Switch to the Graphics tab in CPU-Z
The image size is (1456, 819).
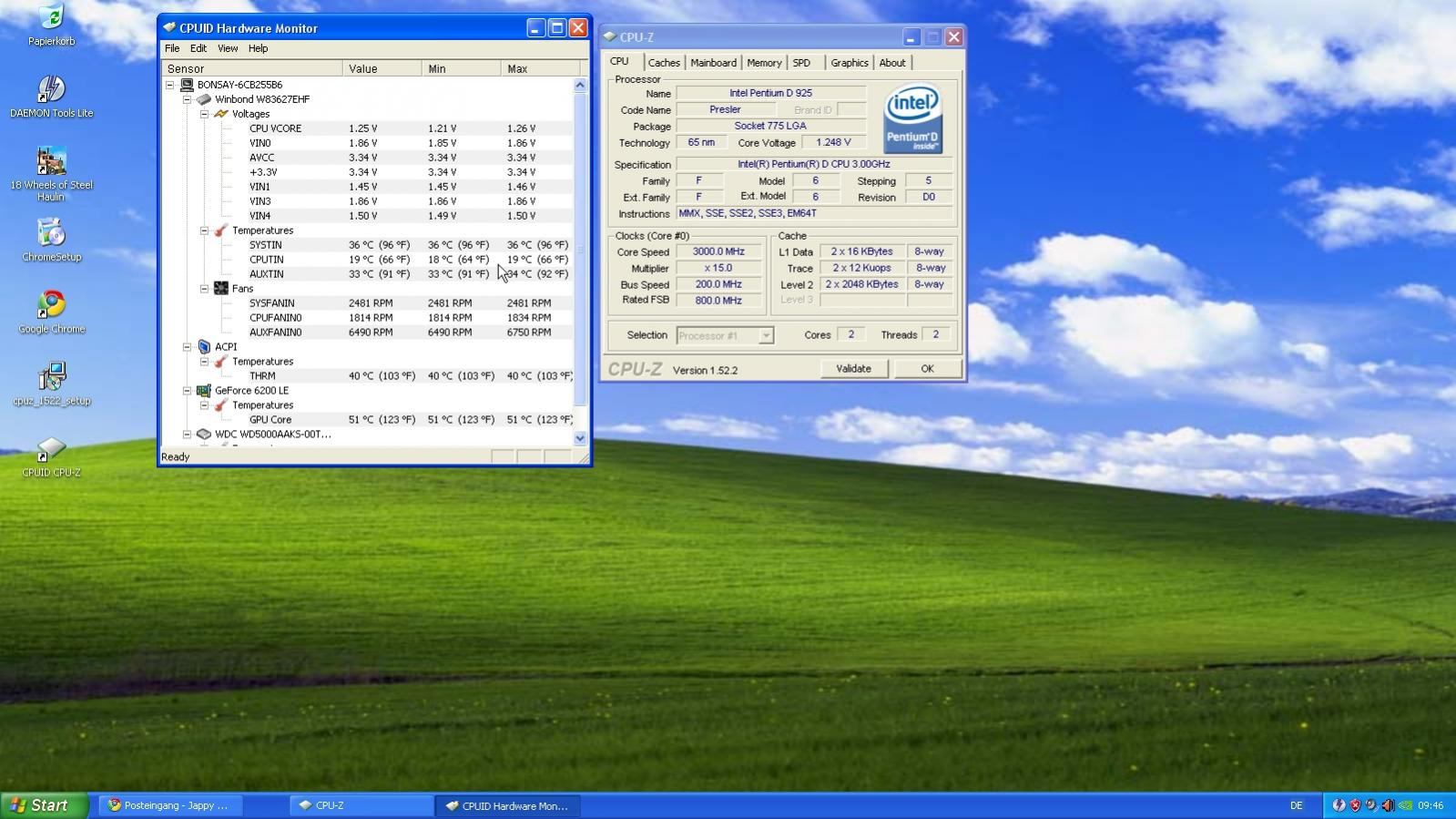850,63
